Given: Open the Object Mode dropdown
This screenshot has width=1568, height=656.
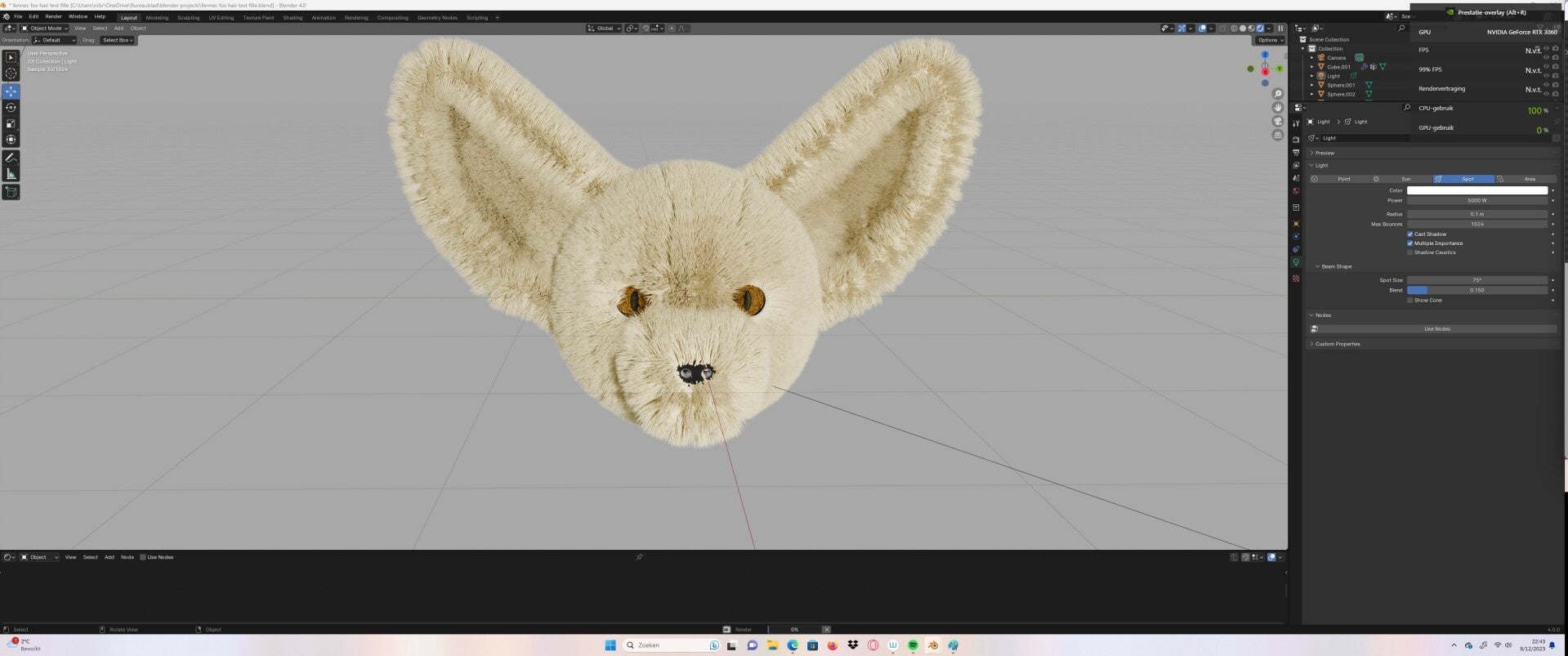Looking at the screenshot, I should (46, 29).
